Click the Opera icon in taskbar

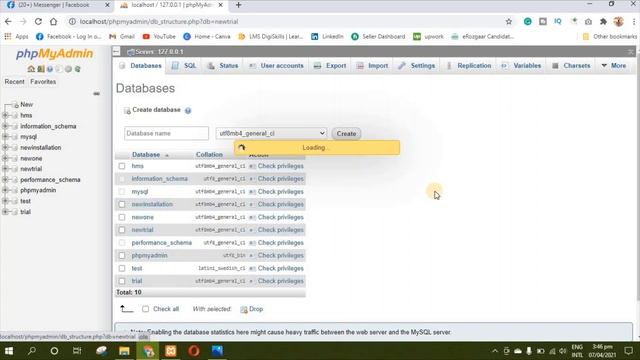(194, 351)
